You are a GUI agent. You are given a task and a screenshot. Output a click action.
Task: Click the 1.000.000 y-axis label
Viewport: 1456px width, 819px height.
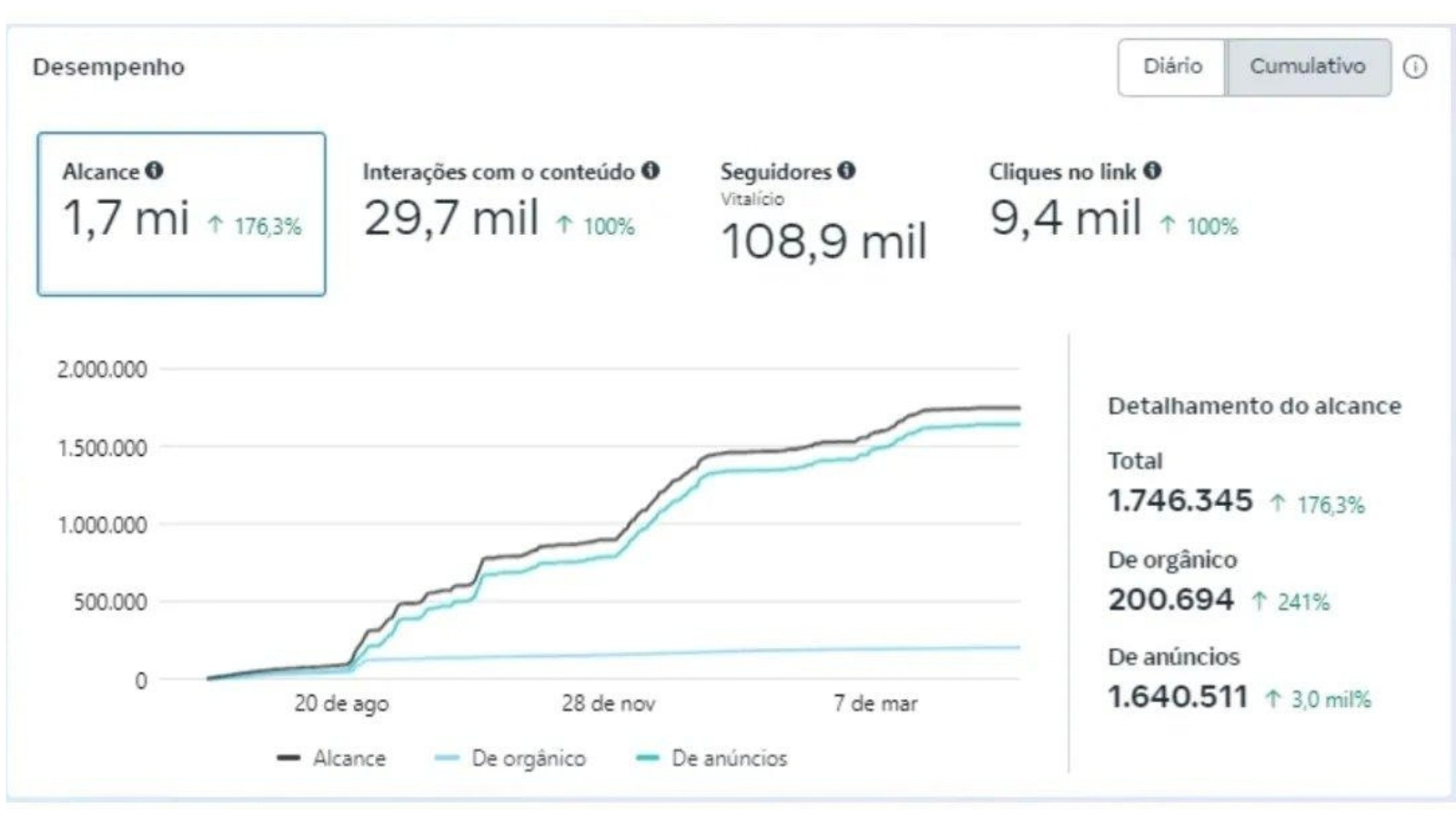coord(102,525)
